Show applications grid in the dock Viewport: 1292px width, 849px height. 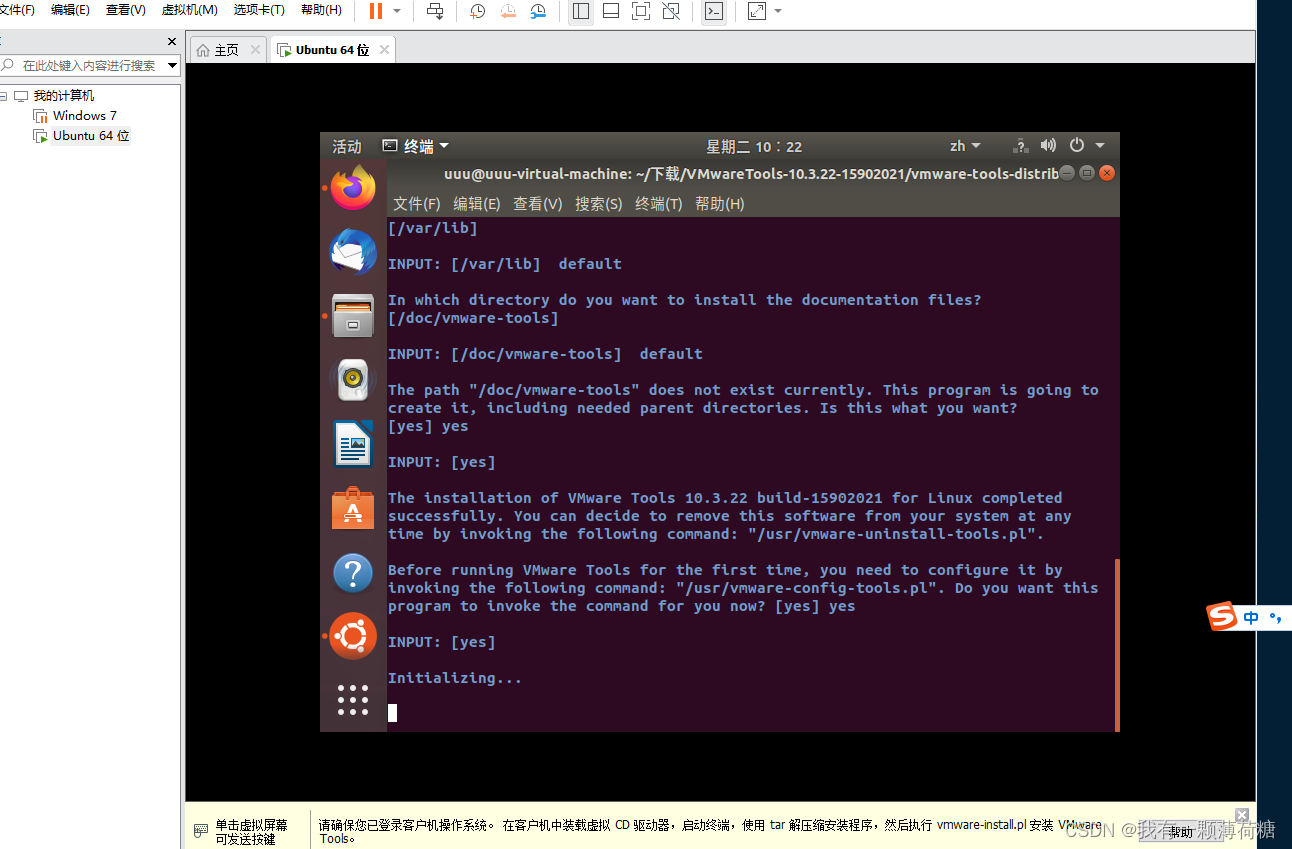[353, 700]
